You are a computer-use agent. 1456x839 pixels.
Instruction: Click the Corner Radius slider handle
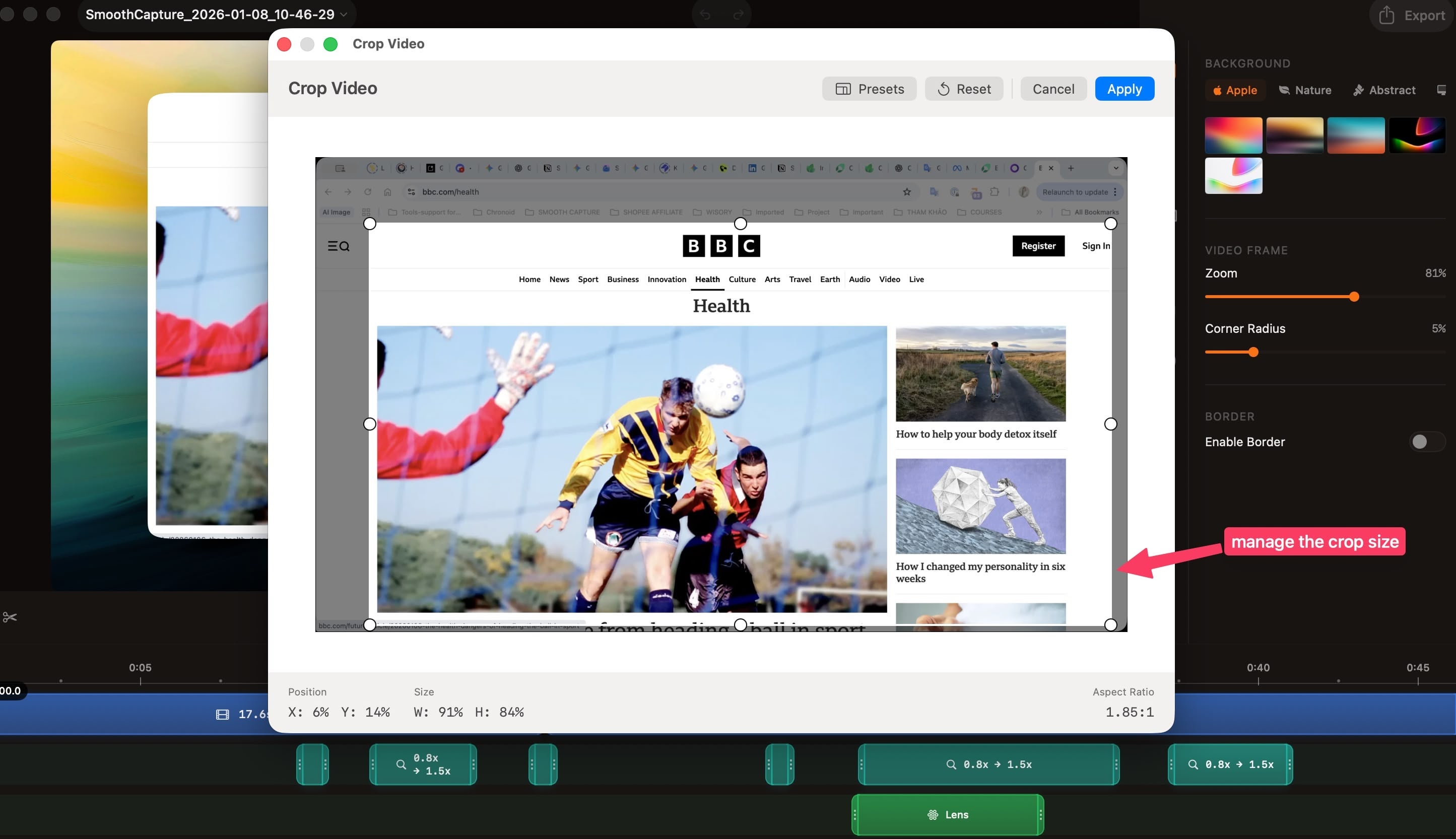coord(1253,352)
